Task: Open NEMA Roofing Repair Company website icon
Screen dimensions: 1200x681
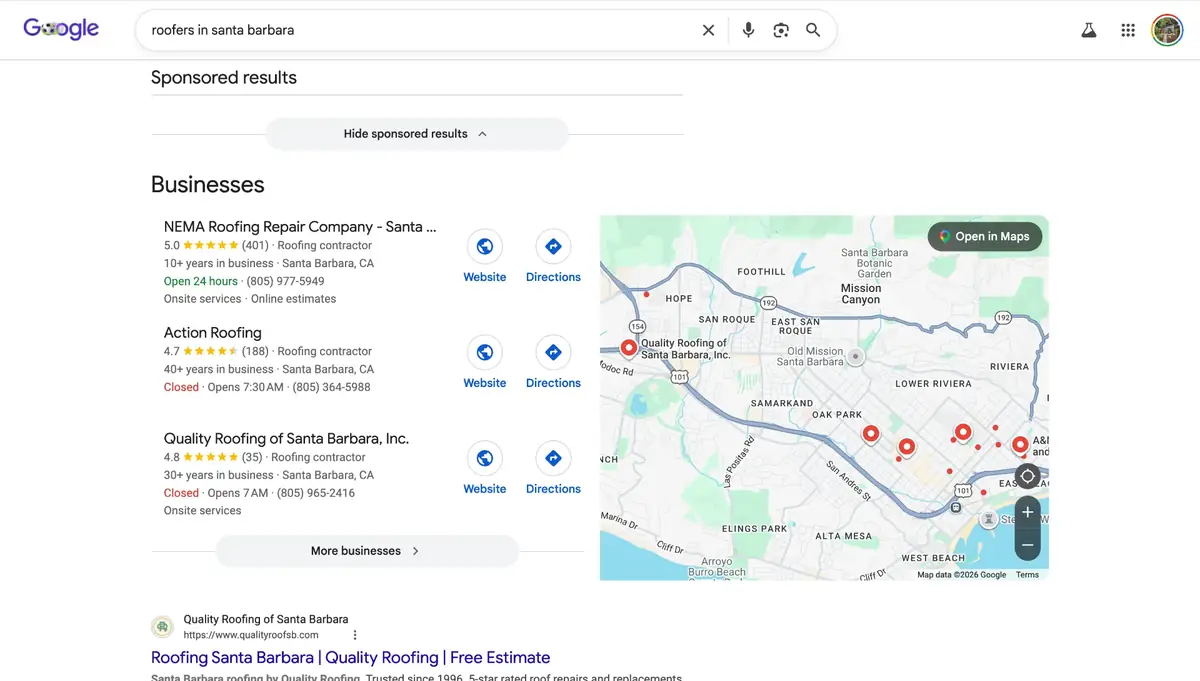Action: [x=485, y=246]
